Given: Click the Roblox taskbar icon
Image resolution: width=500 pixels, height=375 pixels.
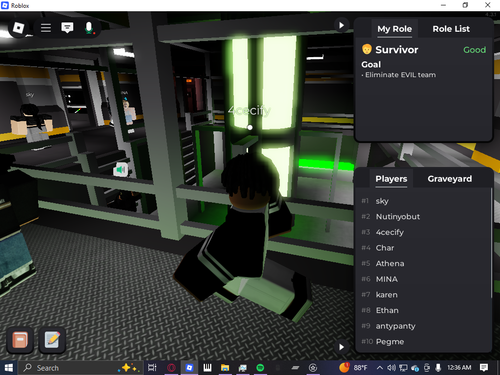Looking at the screenshot, I should 189,368.
